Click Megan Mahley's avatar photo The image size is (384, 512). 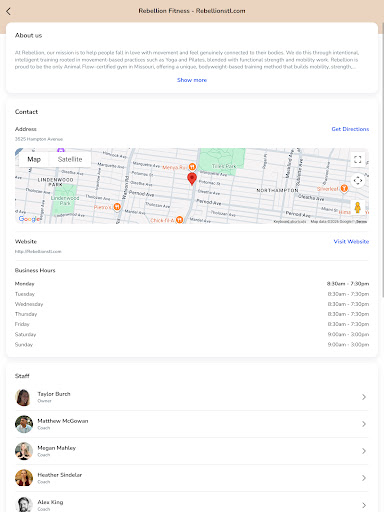tap(24, 451)
